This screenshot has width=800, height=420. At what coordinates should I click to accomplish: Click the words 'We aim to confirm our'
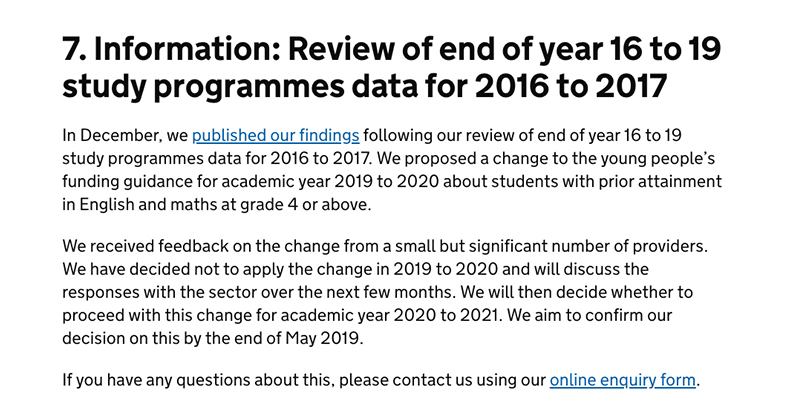point(589,315)
